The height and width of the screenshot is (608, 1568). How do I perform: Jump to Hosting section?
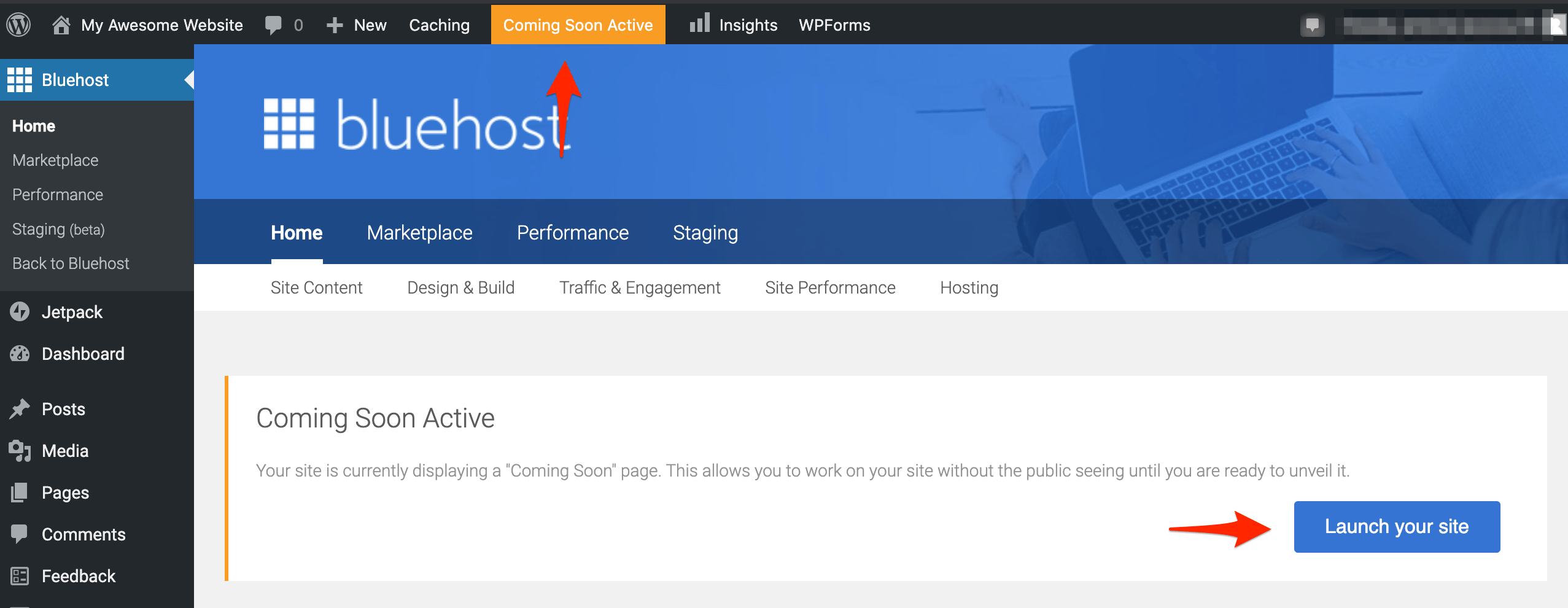tap(969, 287)
